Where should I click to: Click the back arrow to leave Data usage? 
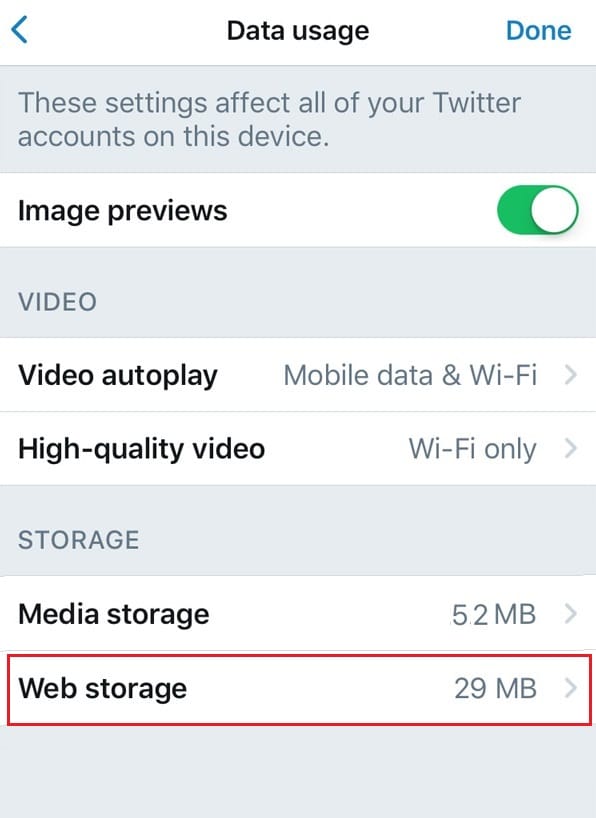click(x=22, y=30)
